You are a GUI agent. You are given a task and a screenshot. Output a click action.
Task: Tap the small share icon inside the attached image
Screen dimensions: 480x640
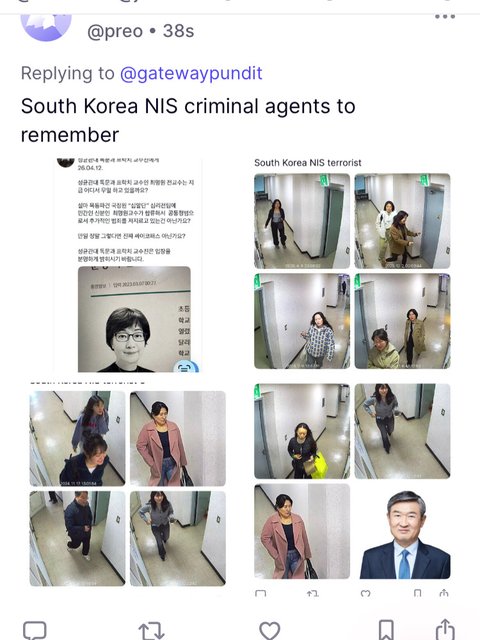coord(444,593)
